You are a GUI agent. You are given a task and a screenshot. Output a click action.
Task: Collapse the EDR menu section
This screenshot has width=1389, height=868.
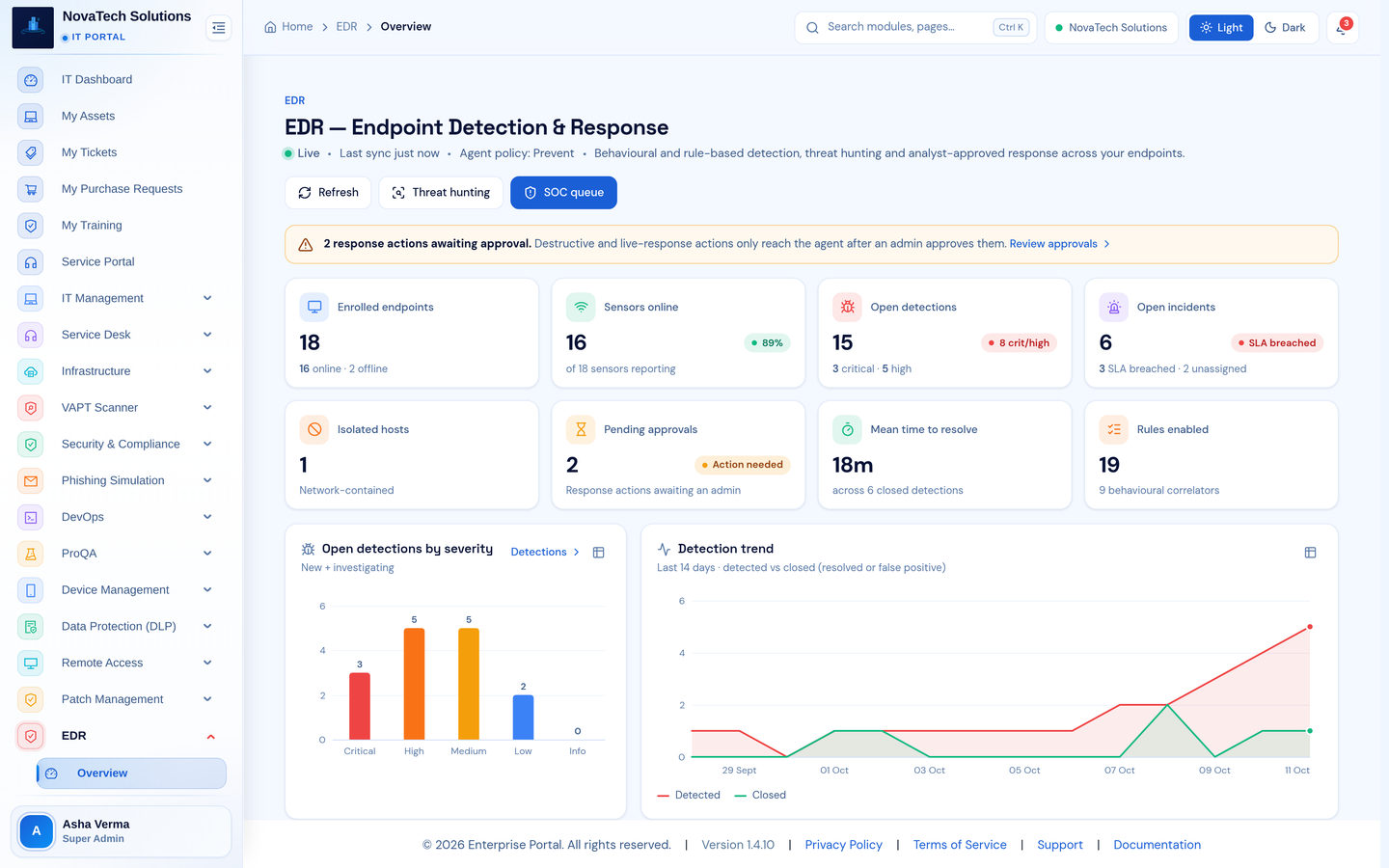(122, 736)
